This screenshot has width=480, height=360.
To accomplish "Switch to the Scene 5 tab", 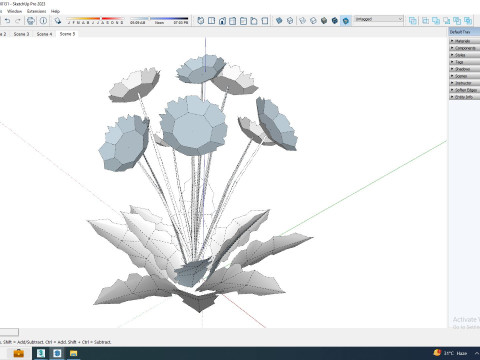I will click(67, 34).
